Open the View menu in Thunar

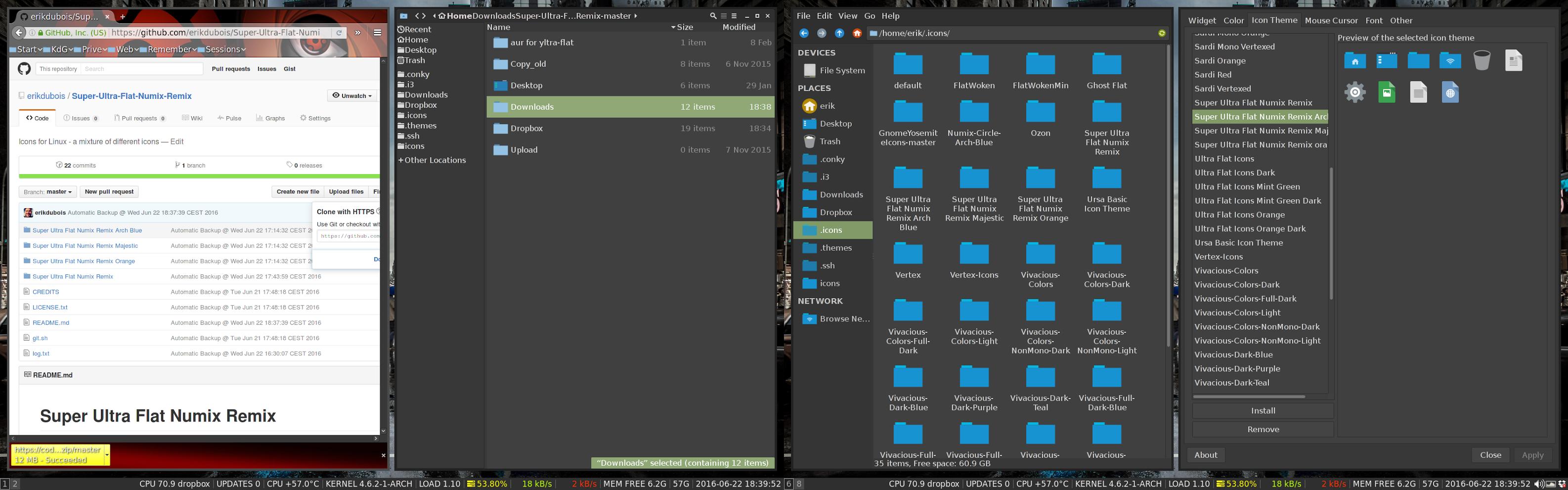847,16
